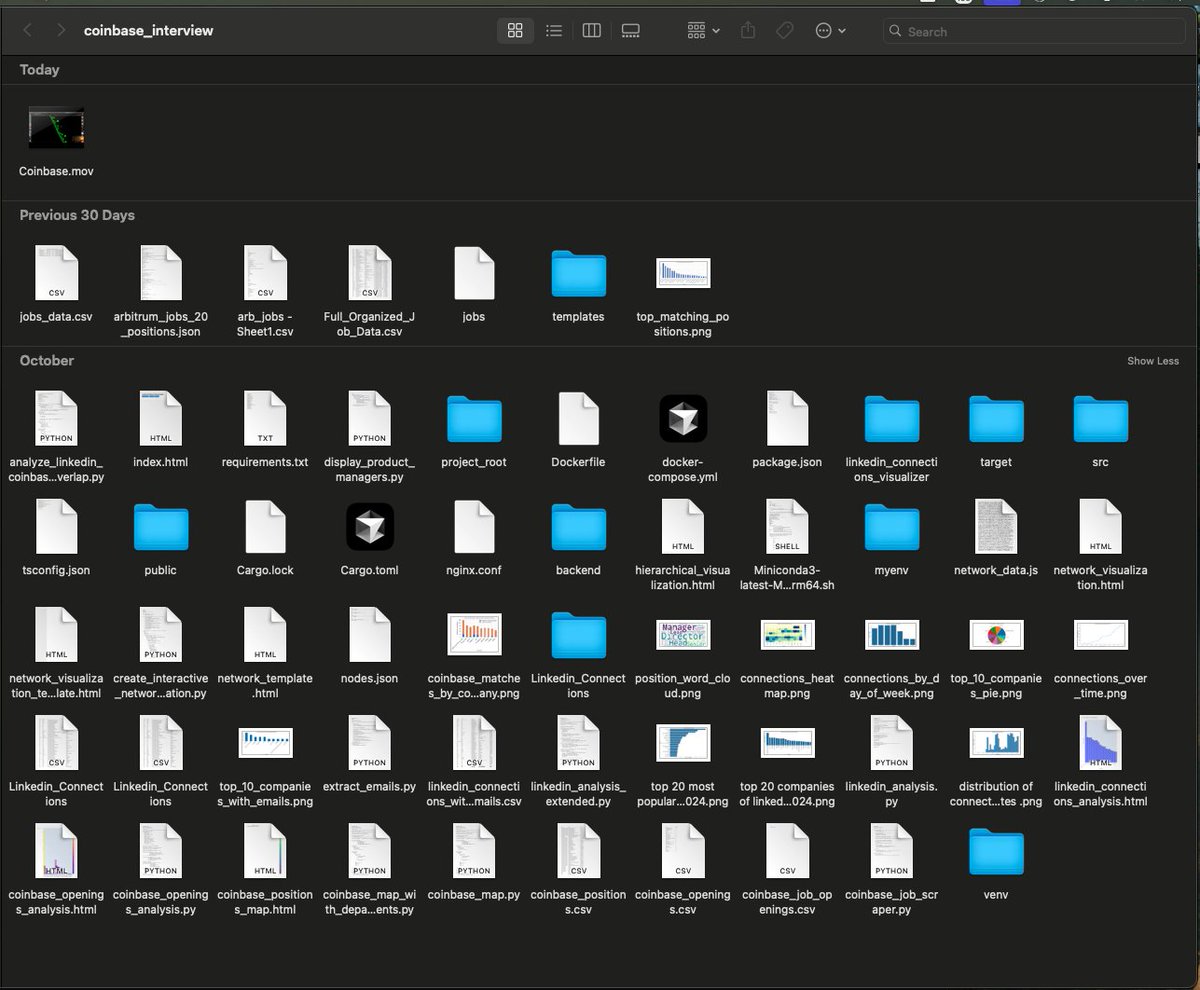Click the file name network_template.html
This screenshot has width=1200, height=990.
265,685
